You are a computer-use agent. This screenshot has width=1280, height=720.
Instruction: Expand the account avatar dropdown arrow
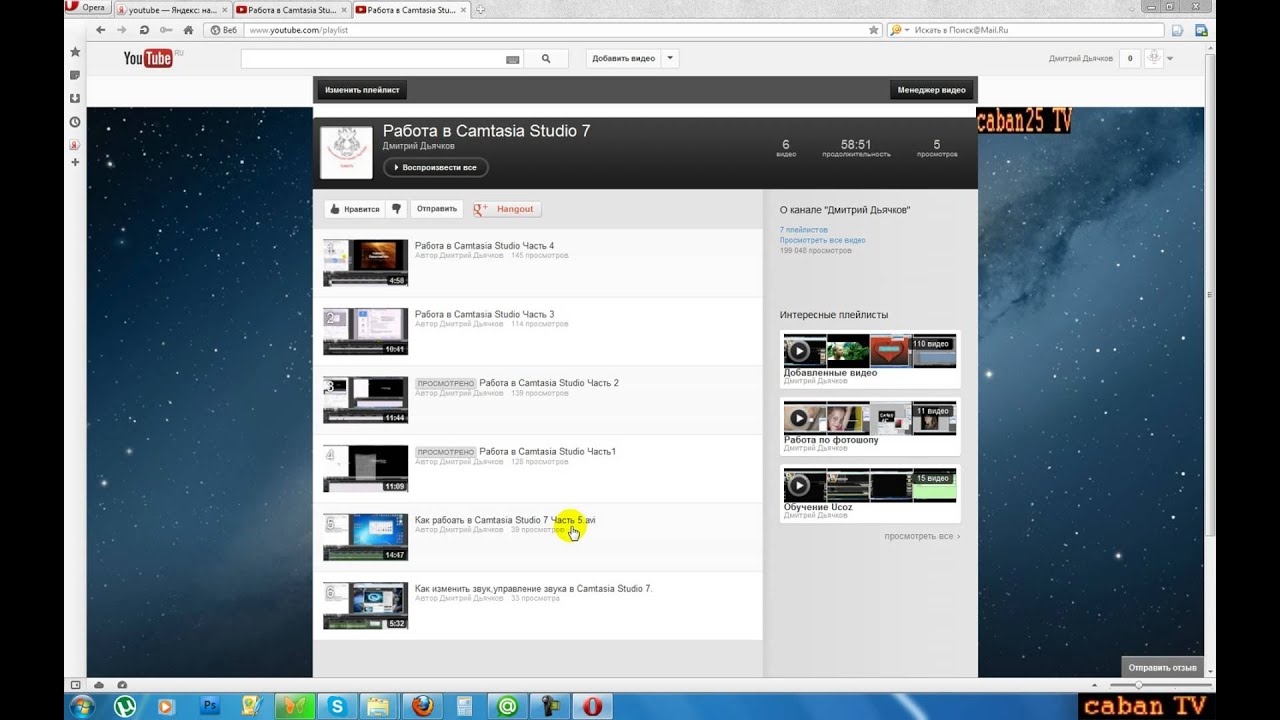pyautogui.click(x=1170, y=59)
